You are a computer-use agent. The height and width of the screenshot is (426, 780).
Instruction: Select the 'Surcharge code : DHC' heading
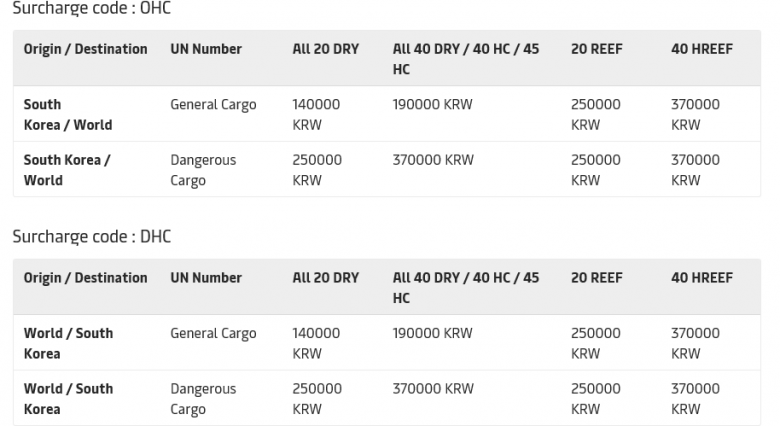click(92, 236)
